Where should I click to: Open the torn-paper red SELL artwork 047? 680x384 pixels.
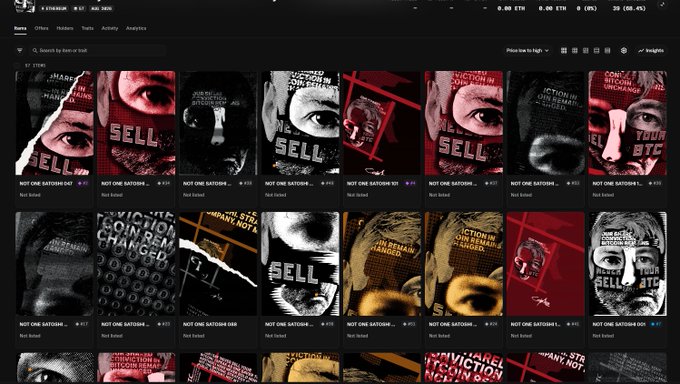coord(54,123)
